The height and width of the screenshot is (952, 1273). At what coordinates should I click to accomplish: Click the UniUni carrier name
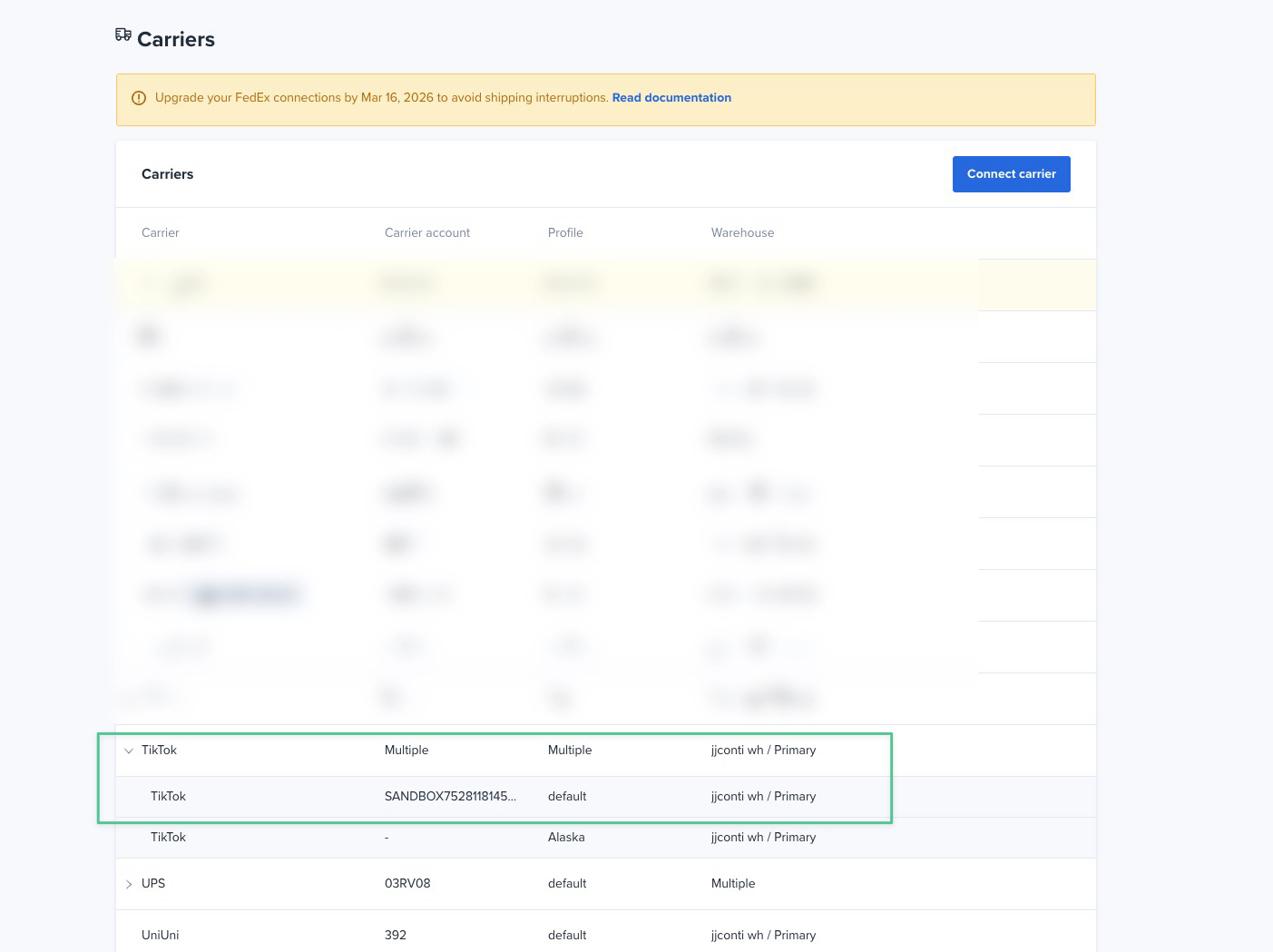(x=160, y=936)
